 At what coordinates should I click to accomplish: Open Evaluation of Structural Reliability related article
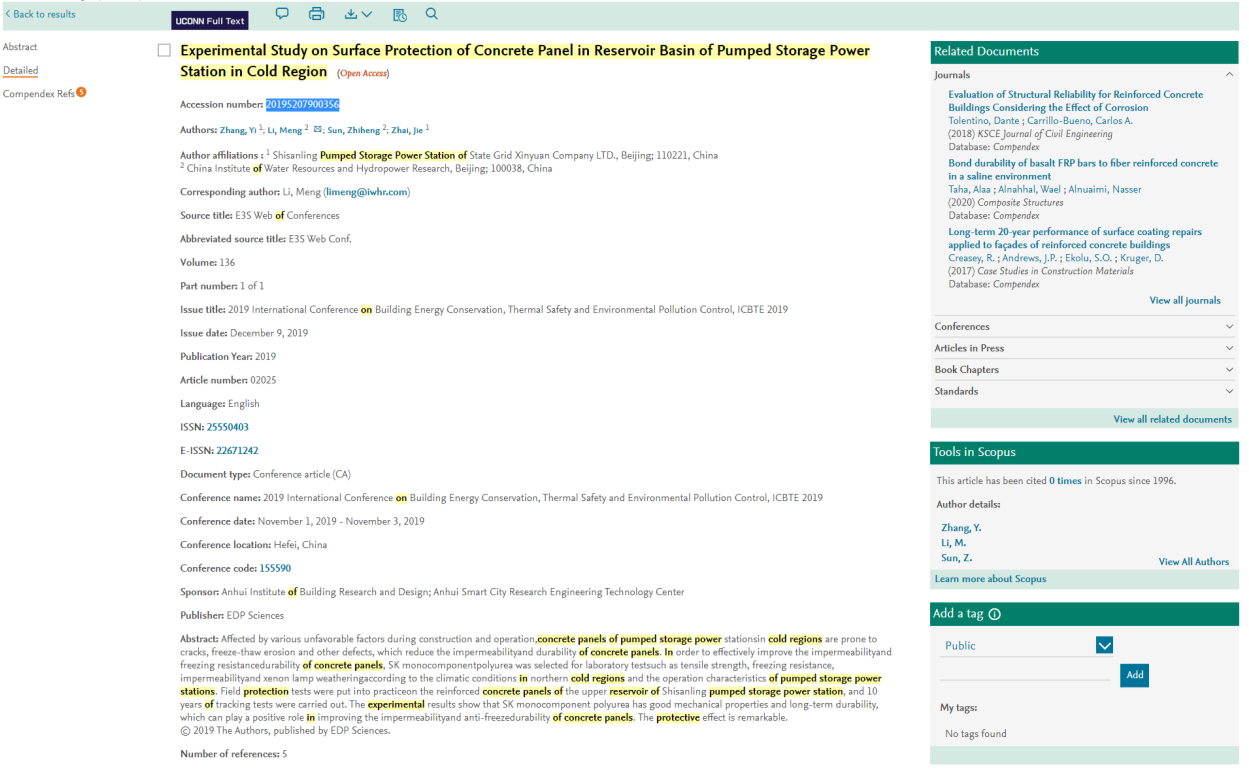[1076, 101]
